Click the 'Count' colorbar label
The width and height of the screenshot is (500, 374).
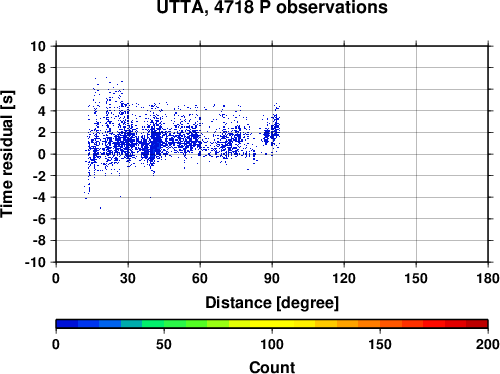(272, 367)
